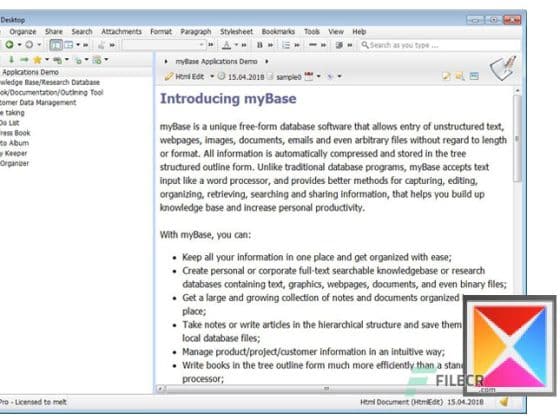Select Knowledge Base/Research Database tree item

coord(50,82)
